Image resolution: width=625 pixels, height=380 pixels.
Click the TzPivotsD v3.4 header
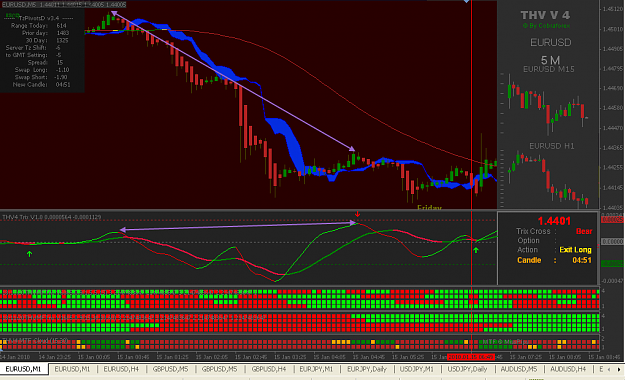38,18
